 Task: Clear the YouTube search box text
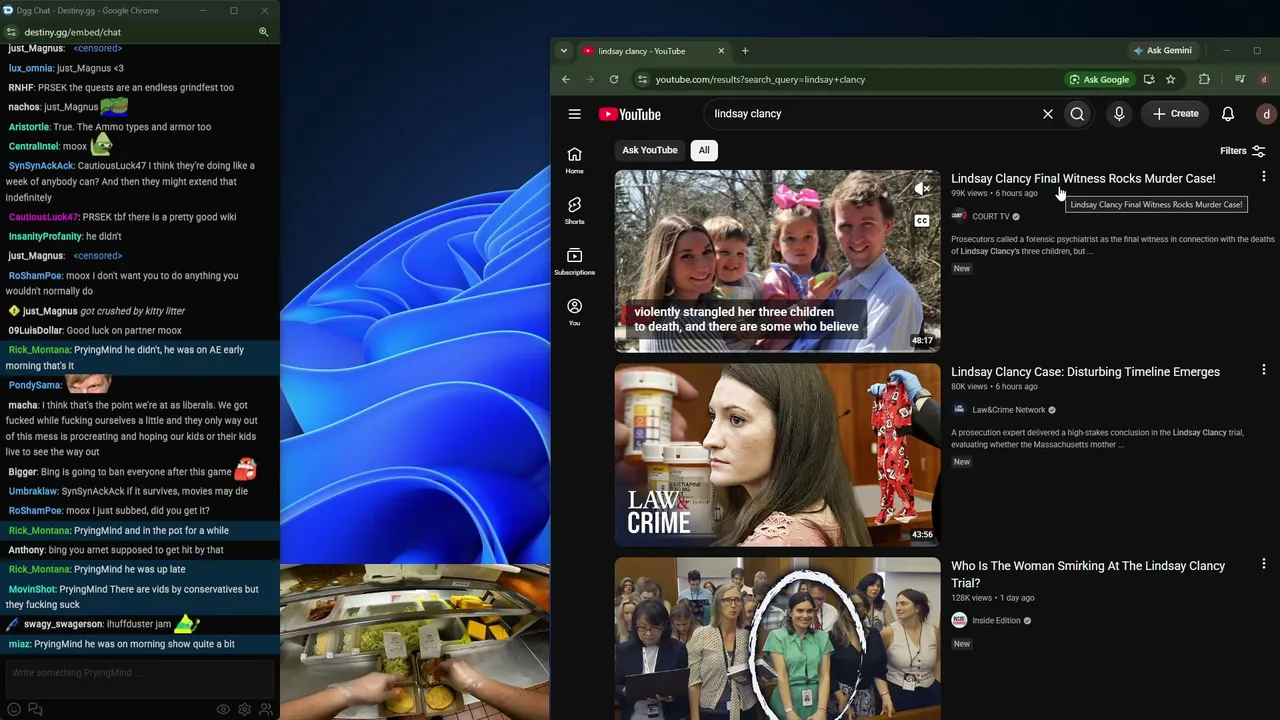tap(1048, 114)
